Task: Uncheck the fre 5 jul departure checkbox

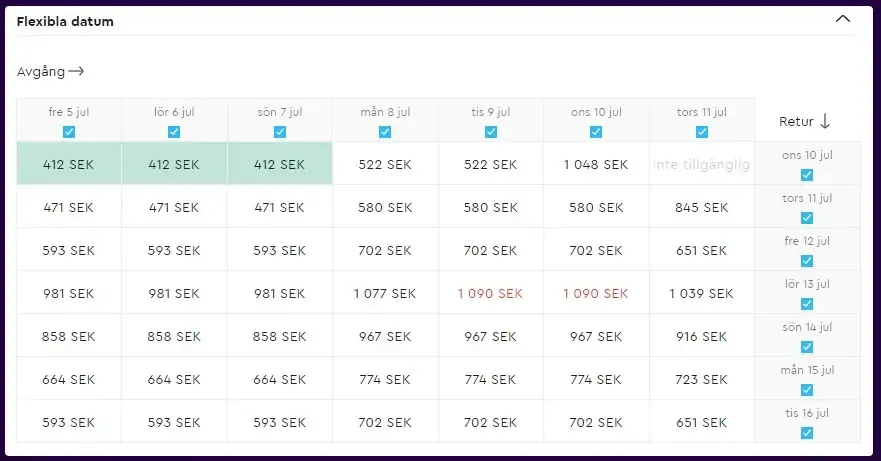Action: (x=69, y=132)
